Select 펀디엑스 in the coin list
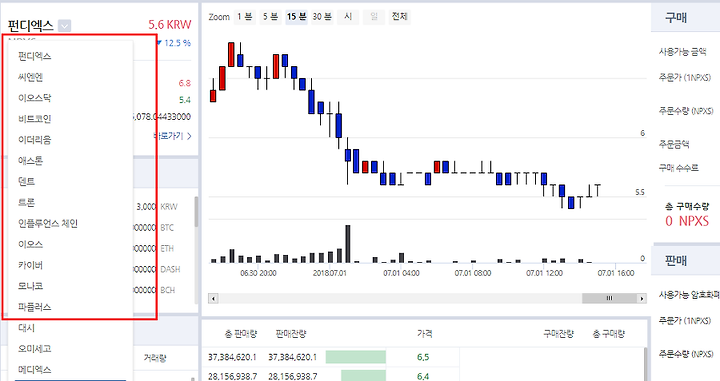720x381 pixels. pos(34,56)
